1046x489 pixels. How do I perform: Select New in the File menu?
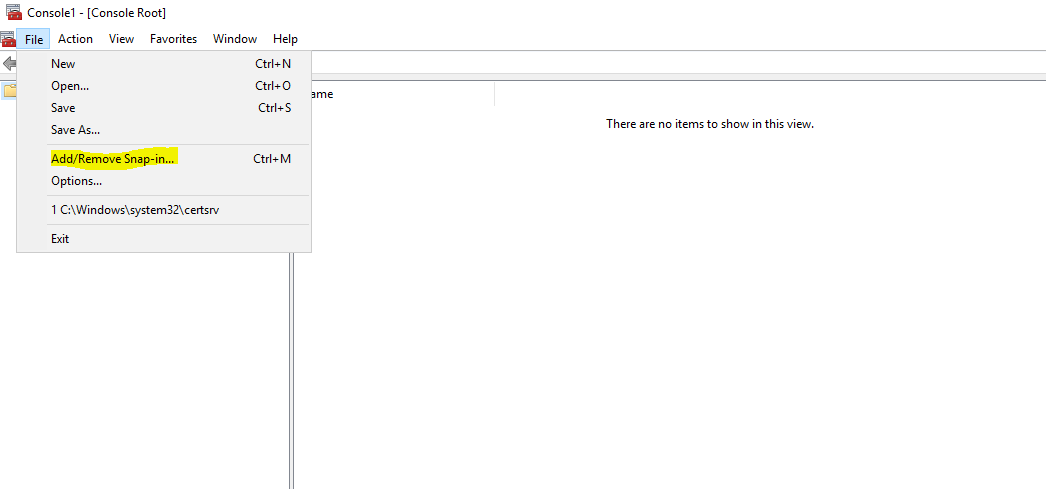(x=63, y=64)
